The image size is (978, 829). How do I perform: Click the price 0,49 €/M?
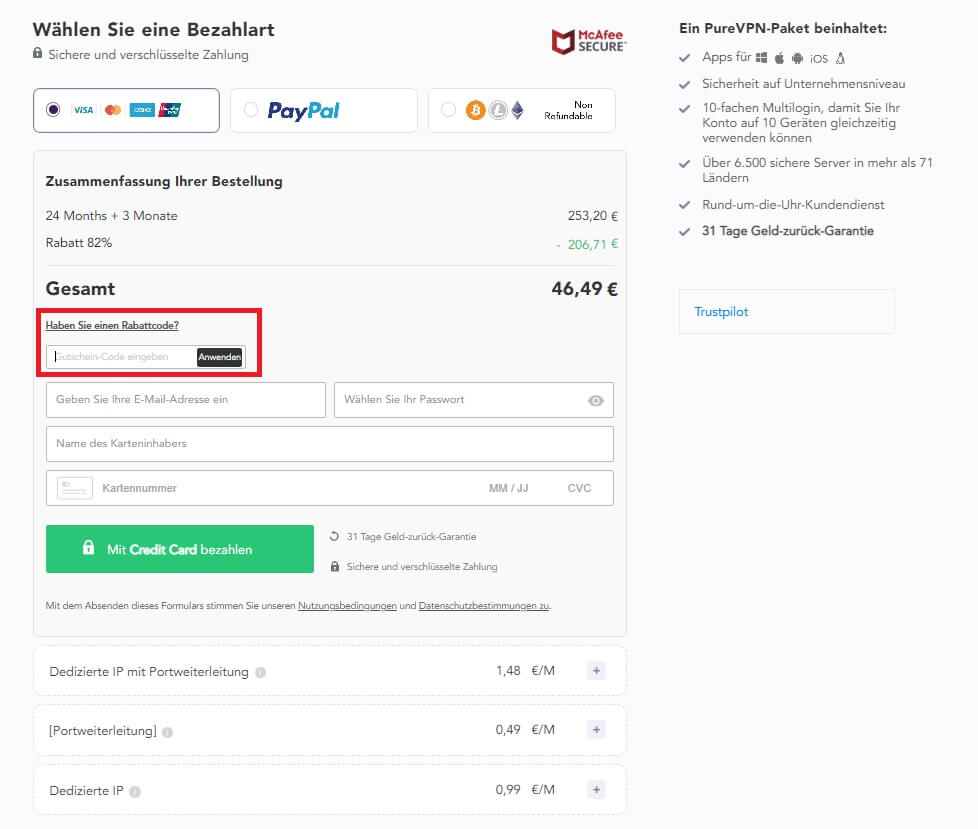[x=525, y=730]
